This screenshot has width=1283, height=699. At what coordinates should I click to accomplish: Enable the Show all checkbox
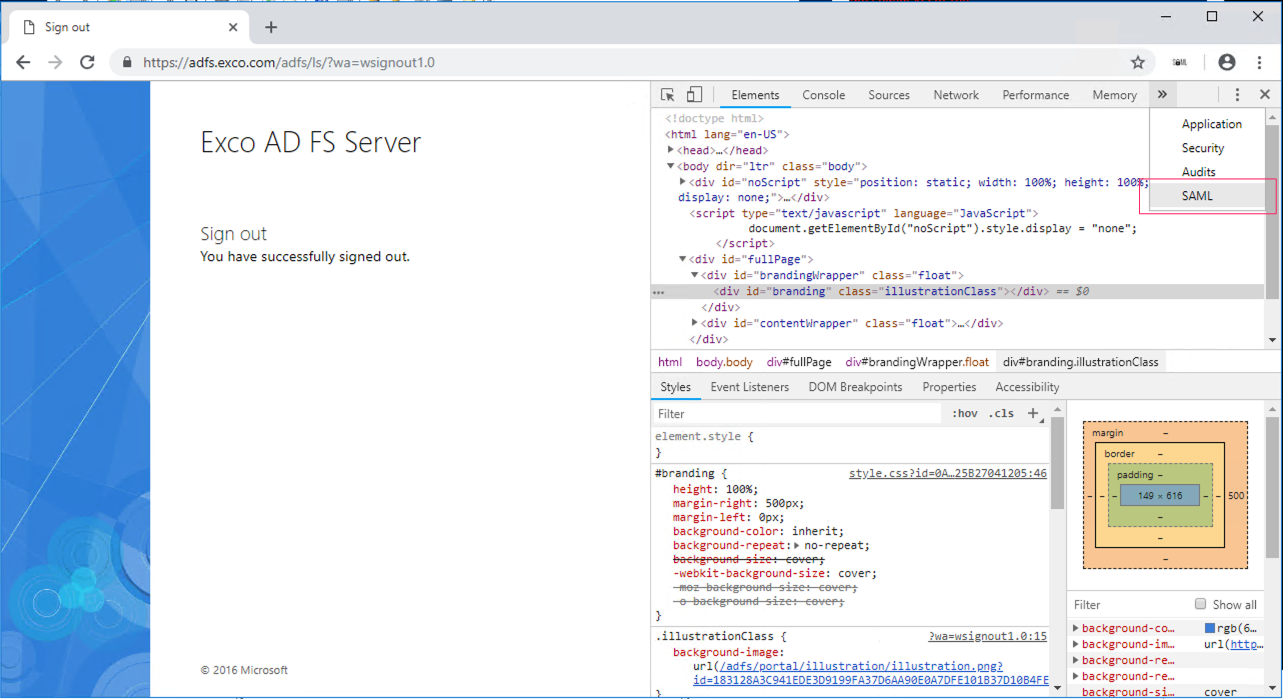pyautogui.click(x=1200, y=604)
